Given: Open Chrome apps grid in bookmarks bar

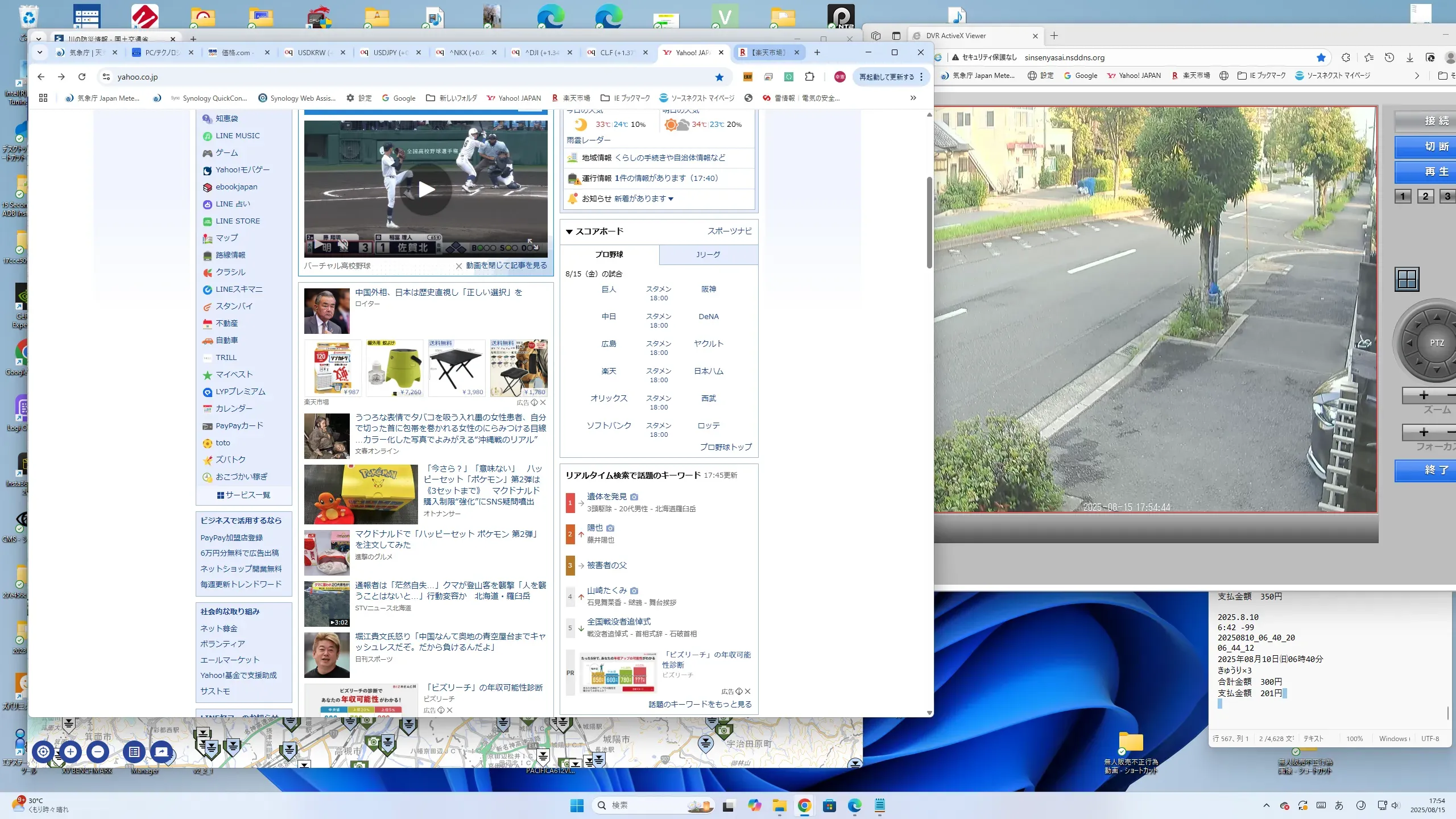Looking at the screenshot, I should click(x=43, y=98).
